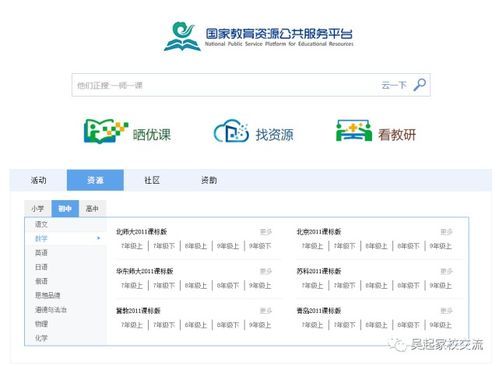Open the 找资源 cloud icon
This screenshot has width=499, height=366.
coord(231,131)
